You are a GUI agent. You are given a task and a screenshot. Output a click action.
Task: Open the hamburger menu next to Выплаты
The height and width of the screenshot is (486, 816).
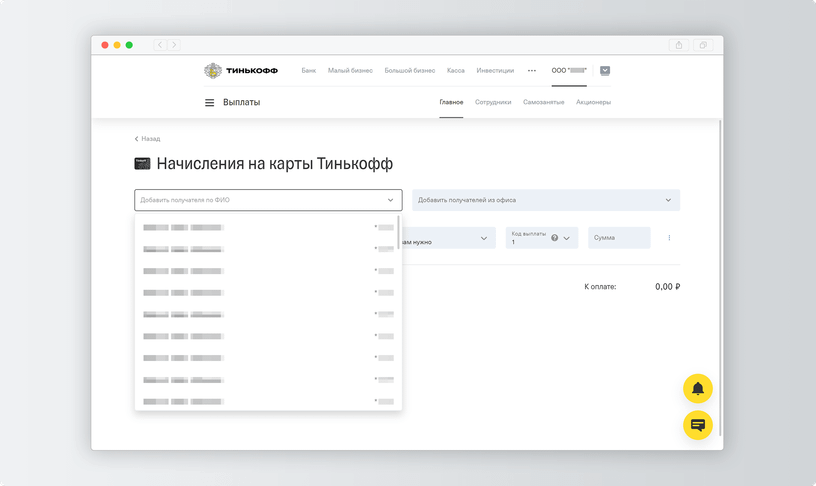[x=209, y=103]
